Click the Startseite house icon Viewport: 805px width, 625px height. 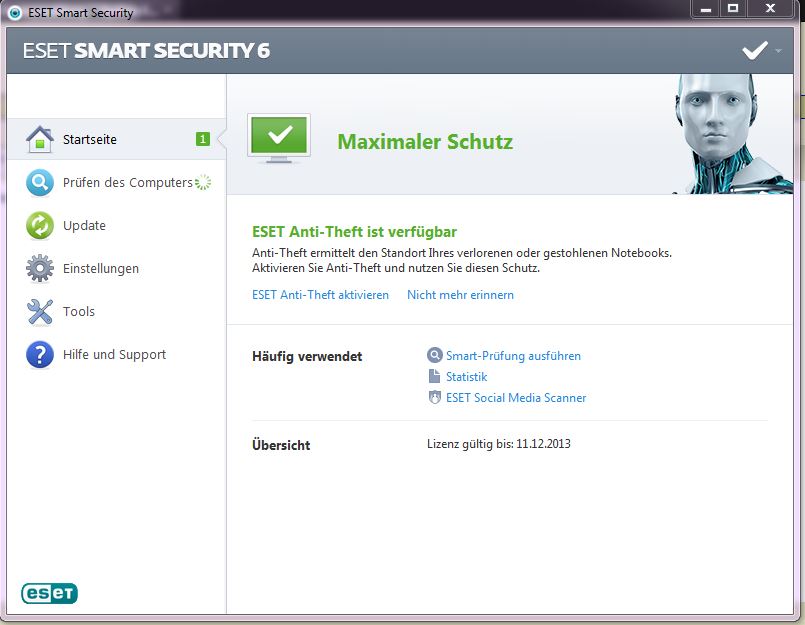pos(39,140)
